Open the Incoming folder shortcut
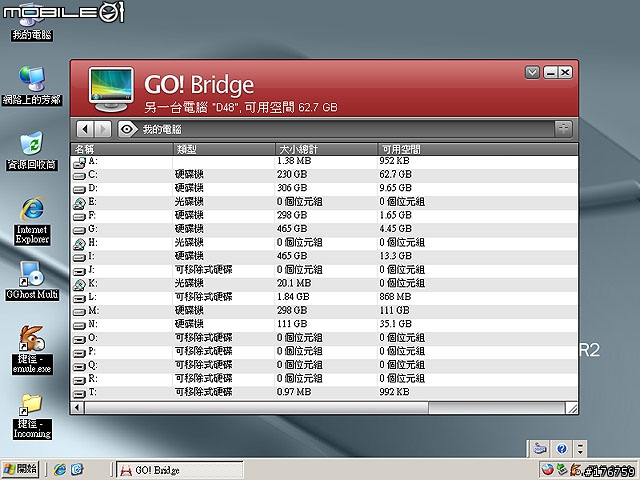The height and width of the screenshot is (480, 640). coord(32,416)
